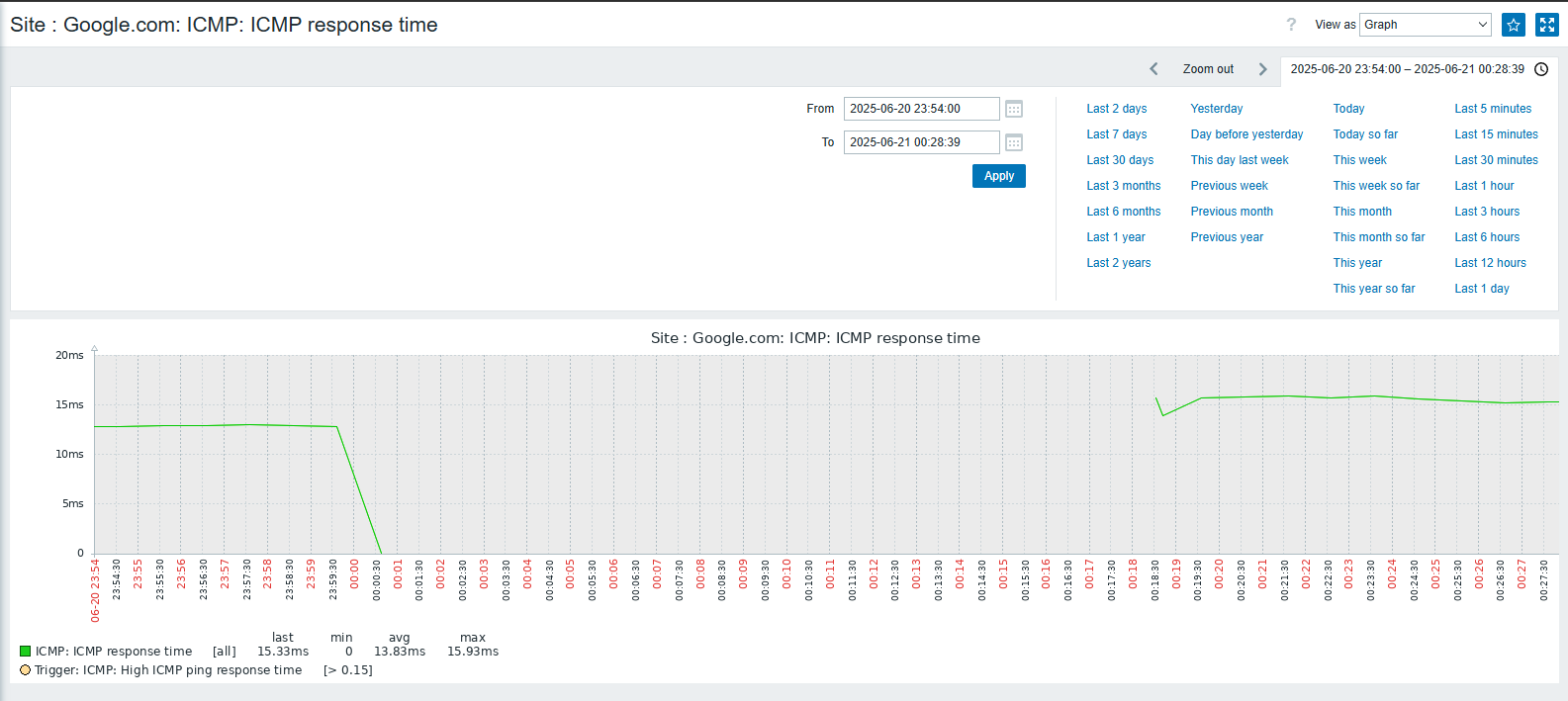
Task: Show data for This month so far
Action: (1379, 237)
